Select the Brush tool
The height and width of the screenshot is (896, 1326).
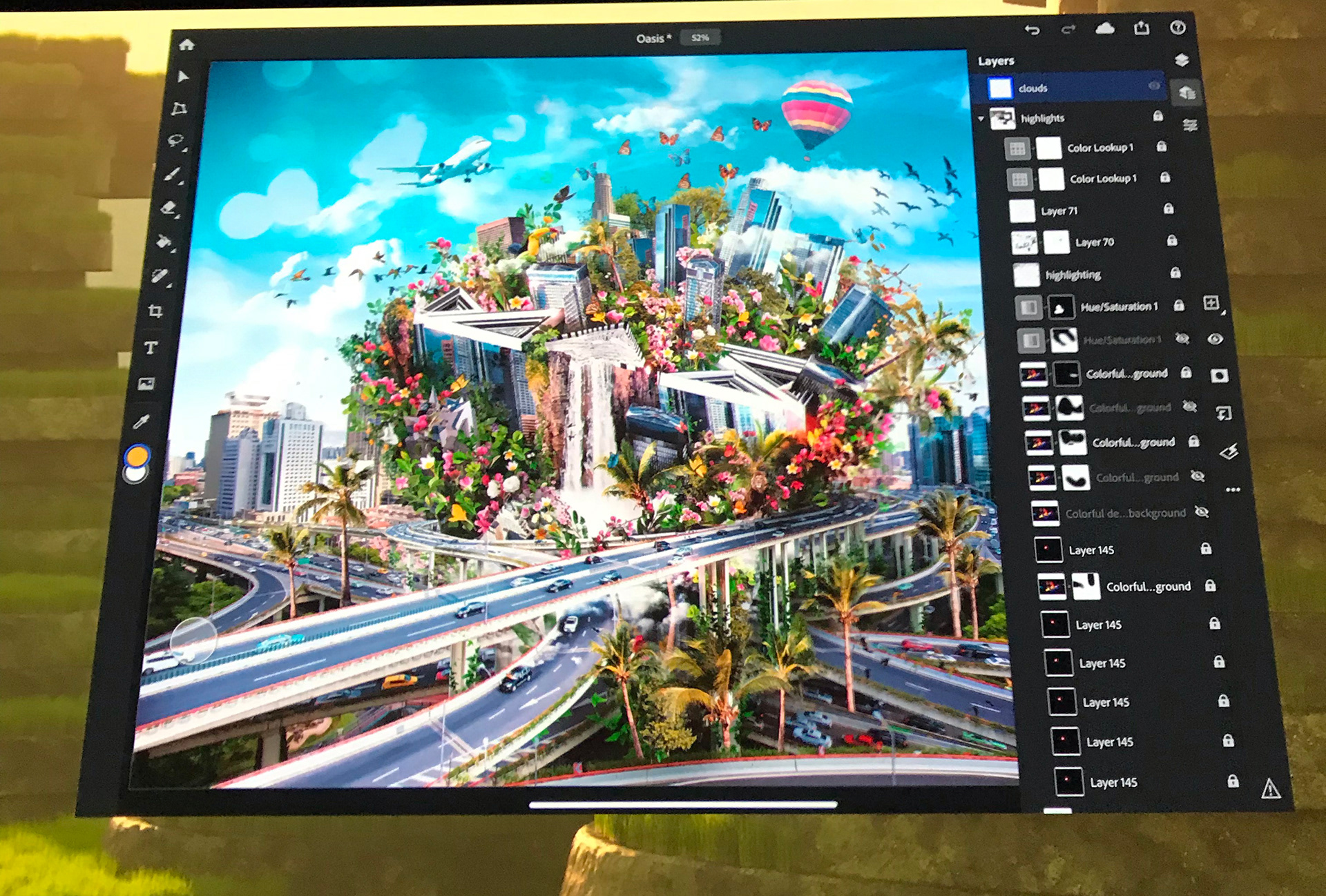pos(172,175)
